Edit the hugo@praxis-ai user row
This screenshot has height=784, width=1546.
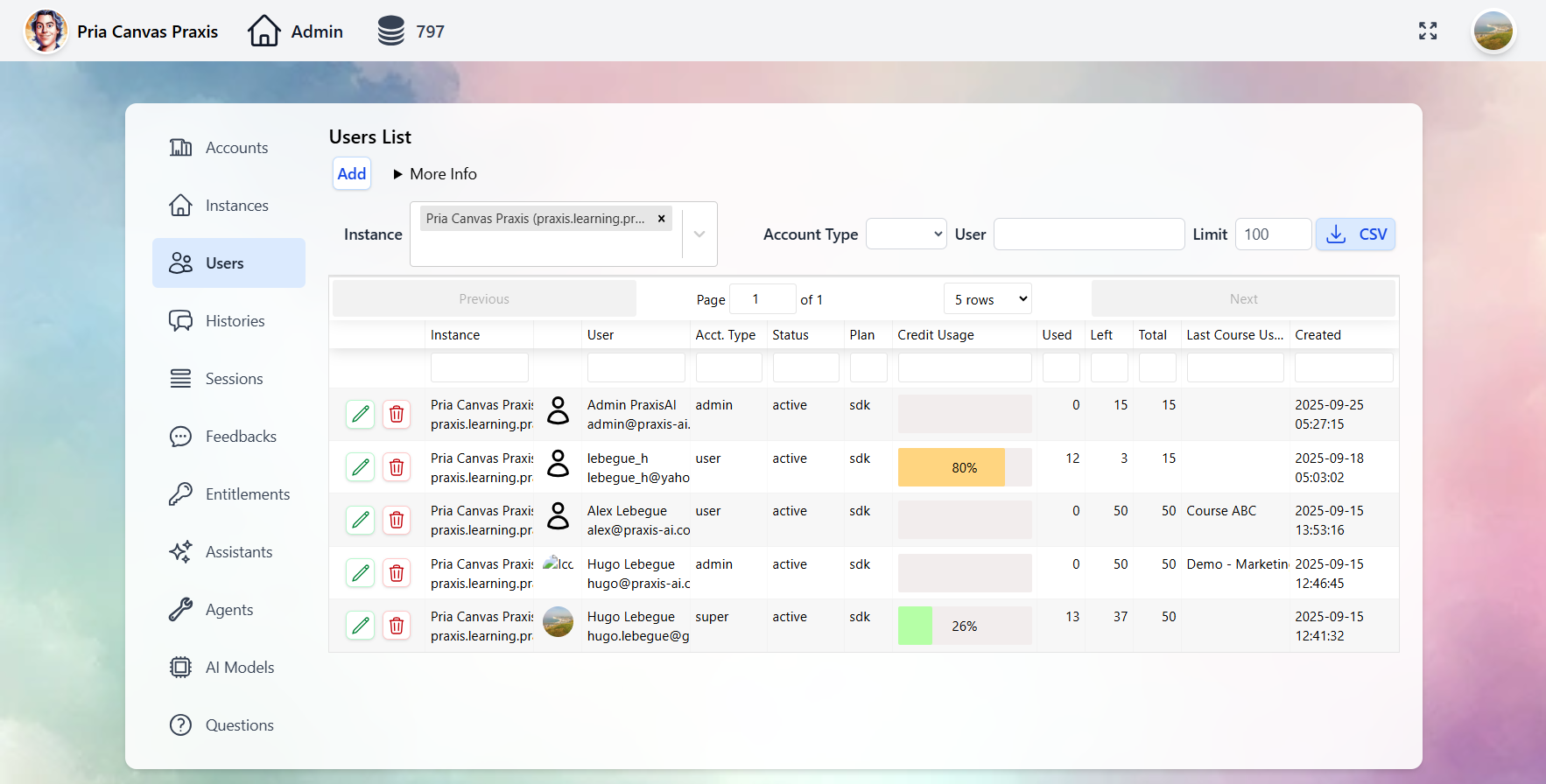pyautogui.click(x=361, y=573)
